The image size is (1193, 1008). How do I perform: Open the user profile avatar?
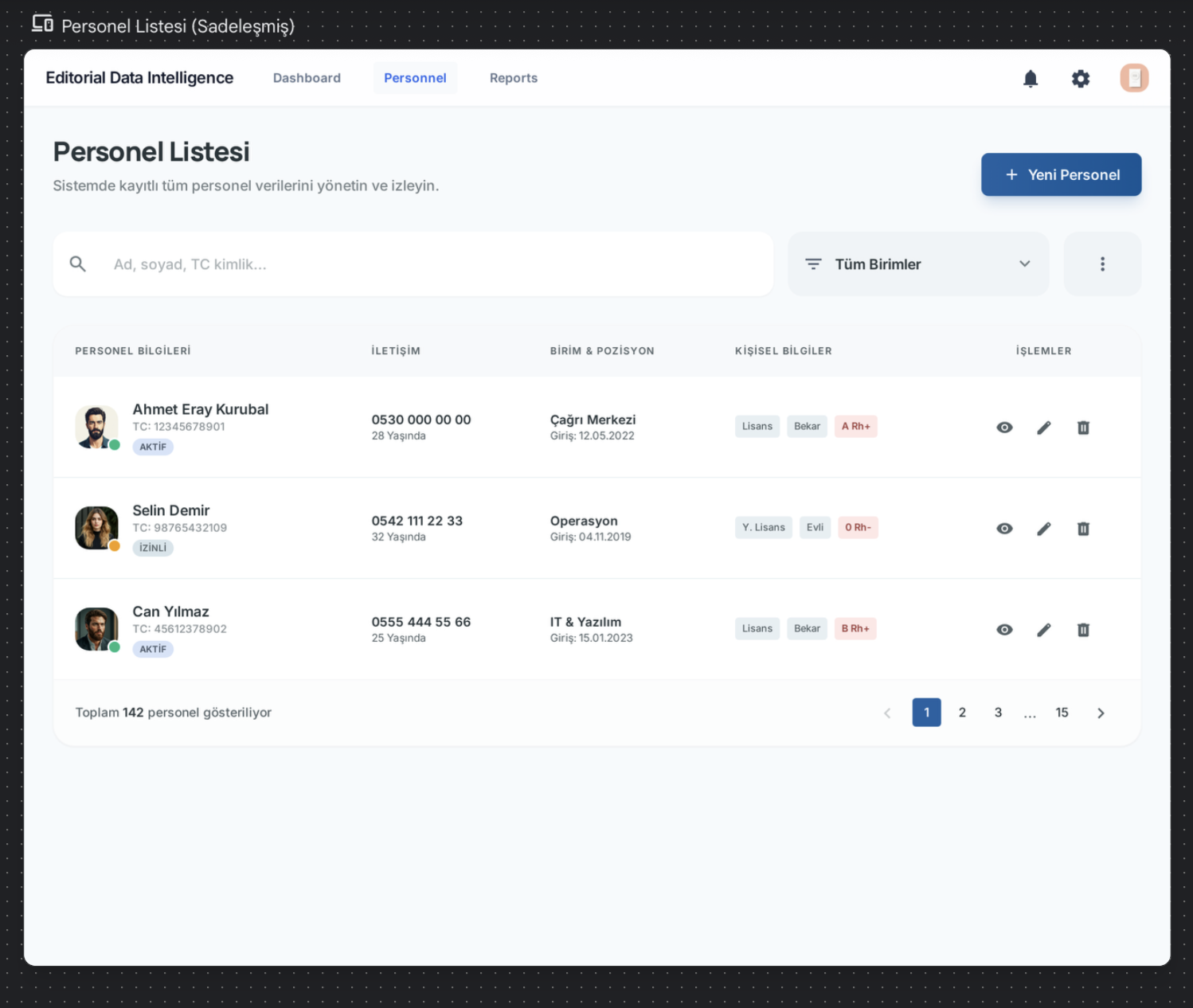point(1134,78)
